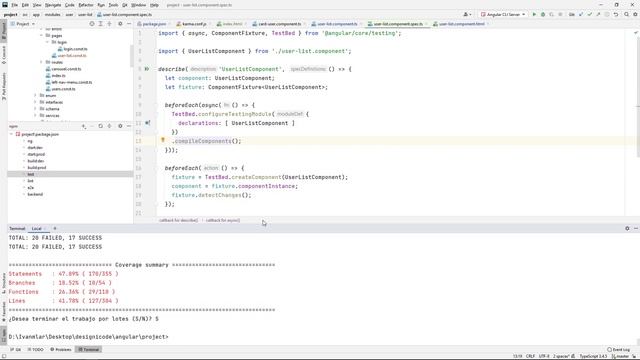Viewport: 640px width, 360px height.
Task: Open the user account avatar menu
Action: (x=467, y=14)
